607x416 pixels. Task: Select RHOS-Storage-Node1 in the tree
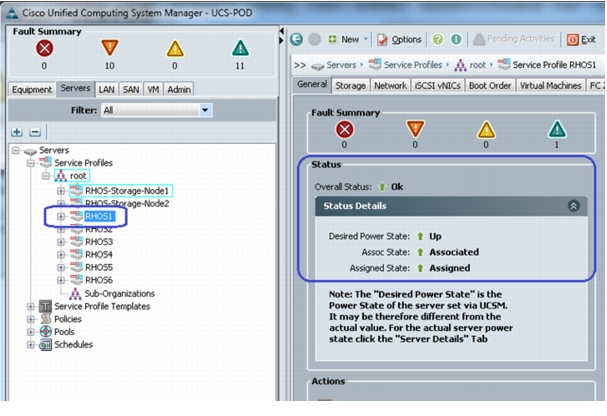(x=127, y=191)
